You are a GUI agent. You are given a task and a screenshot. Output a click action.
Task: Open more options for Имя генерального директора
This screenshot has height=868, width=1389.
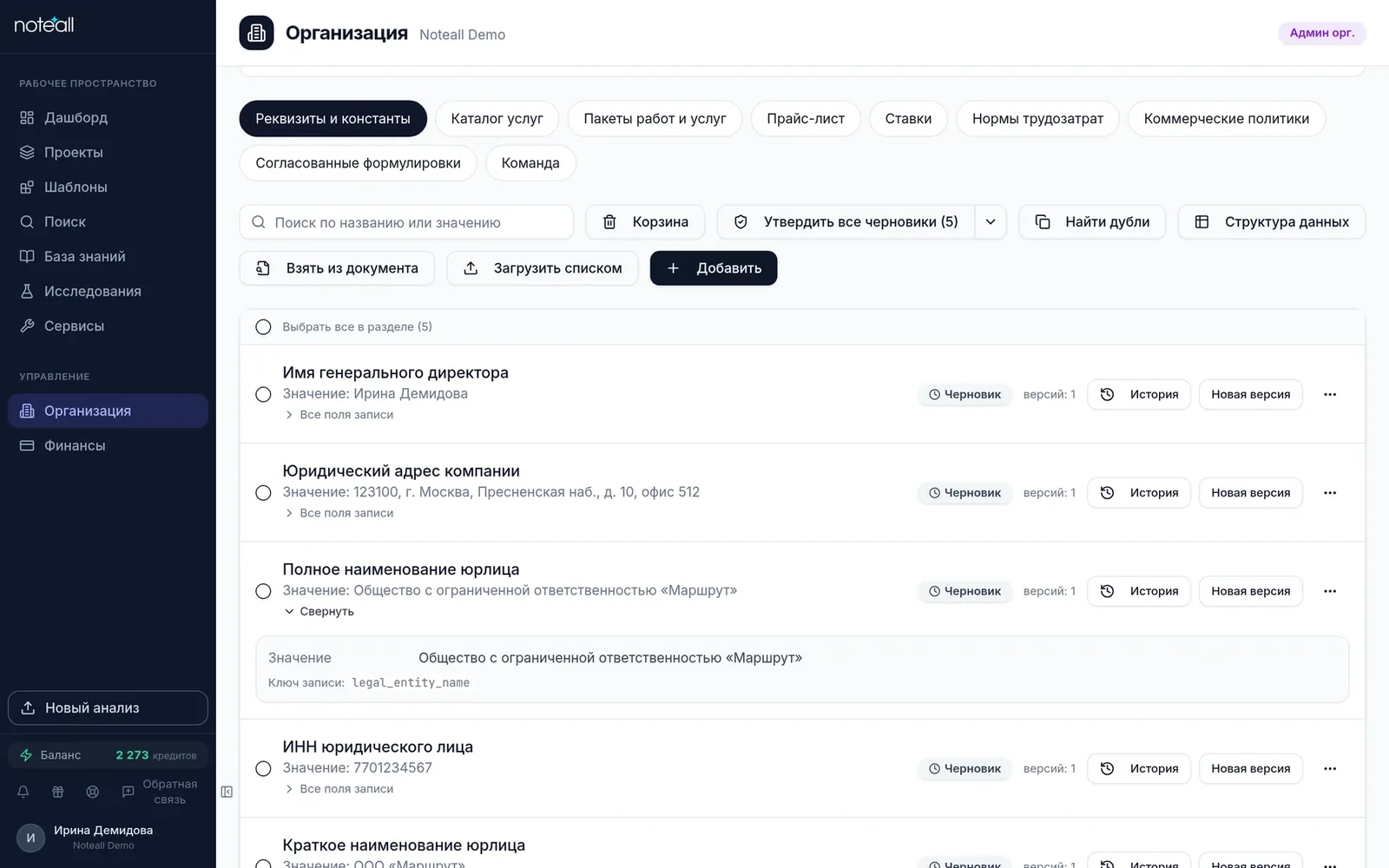(x=1330, y=394)
